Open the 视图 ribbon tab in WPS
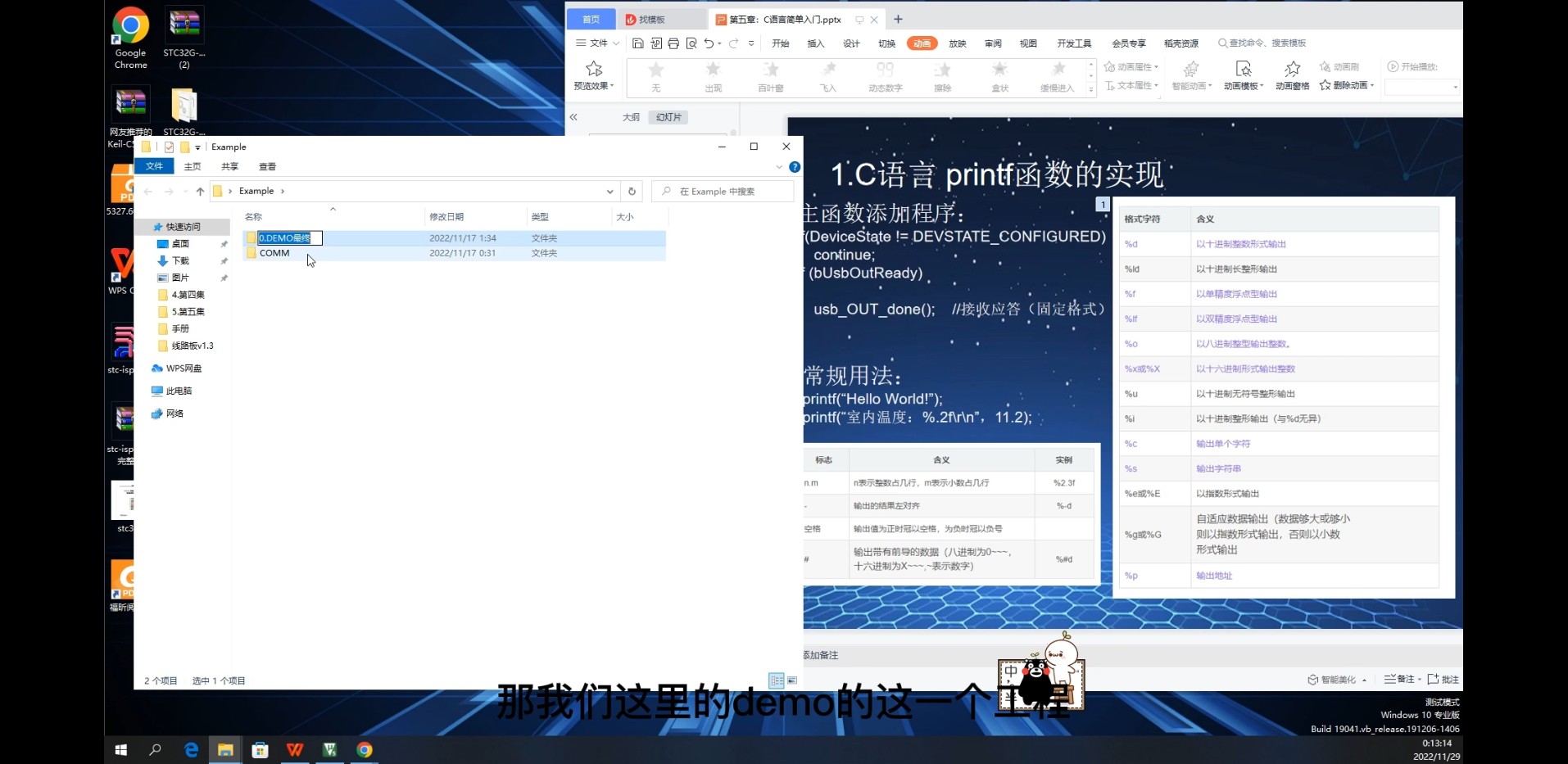 pos(1028,43)
